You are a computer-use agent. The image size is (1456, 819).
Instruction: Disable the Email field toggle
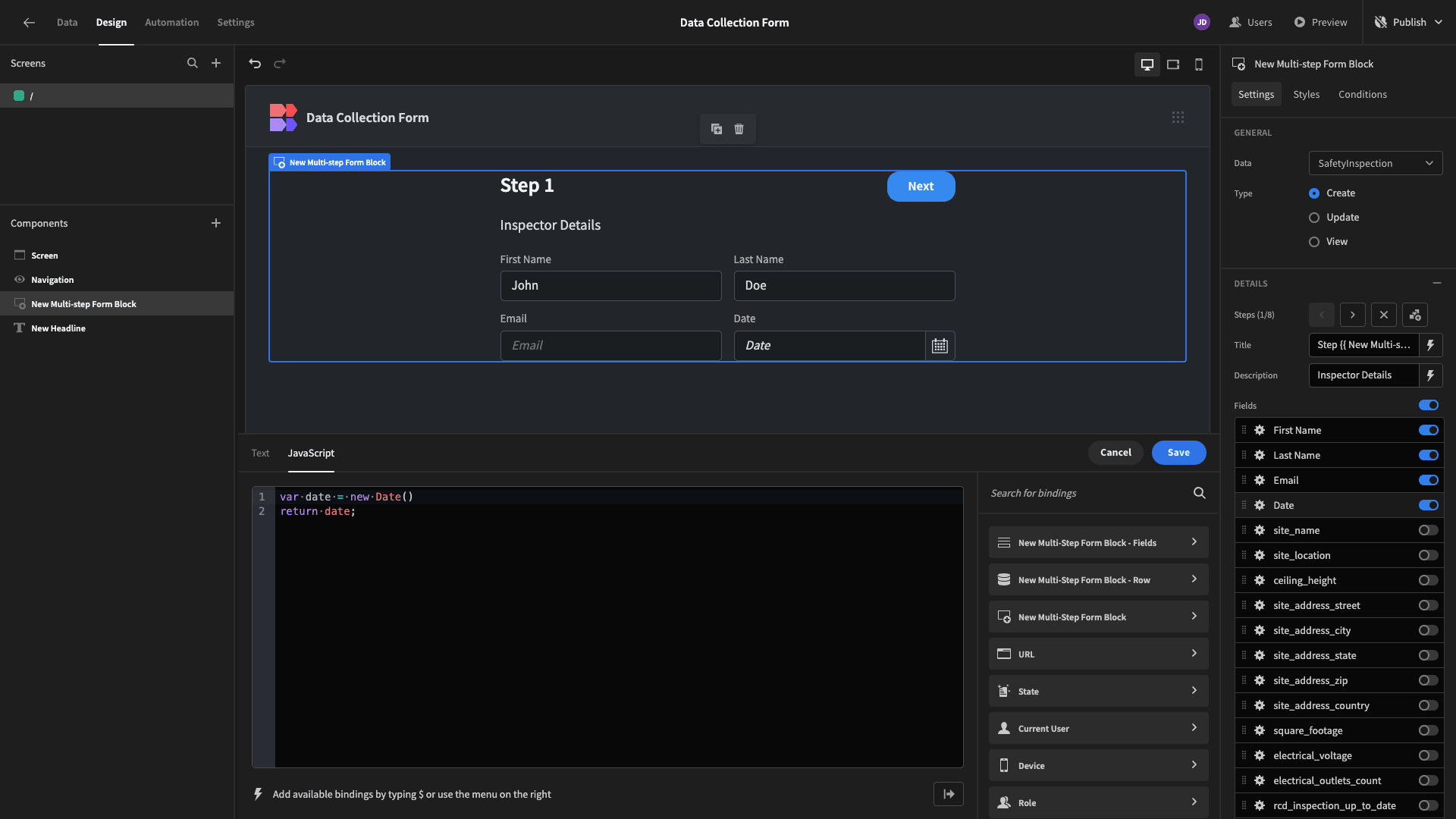pos(1428,481)
